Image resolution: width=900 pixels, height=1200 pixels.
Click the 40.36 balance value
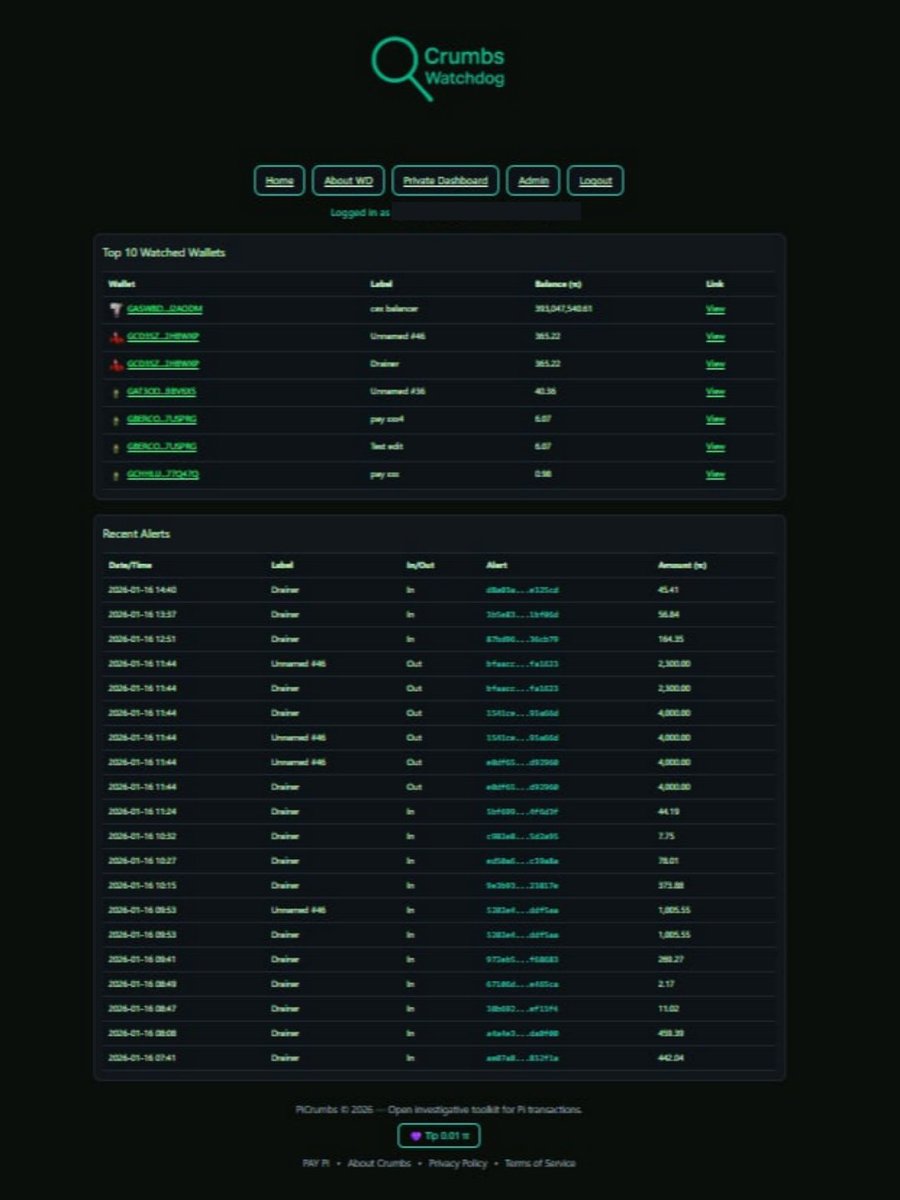546,392
